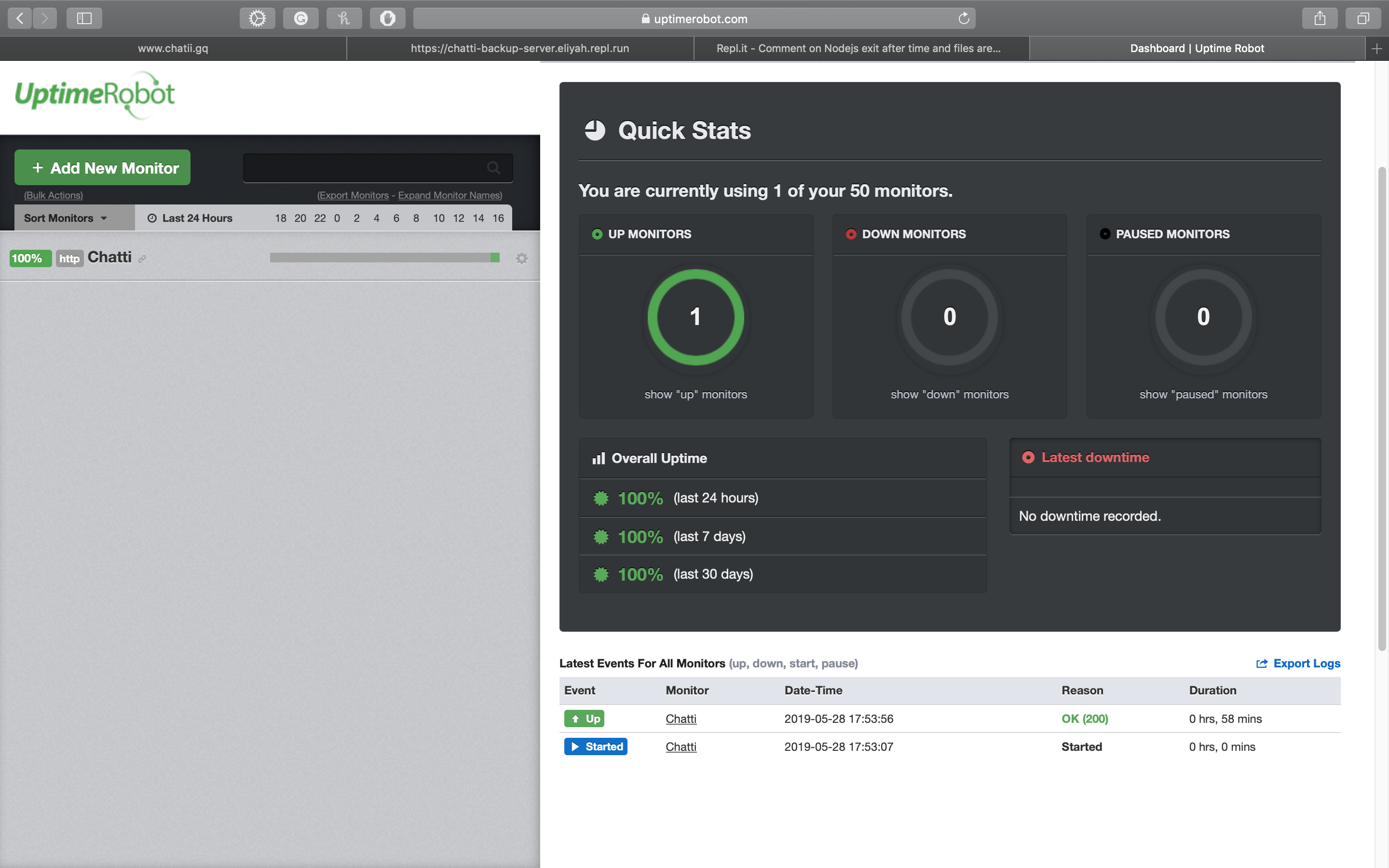
Task: Click the hand-shield blocker extension icon
Action: (387, 18)
